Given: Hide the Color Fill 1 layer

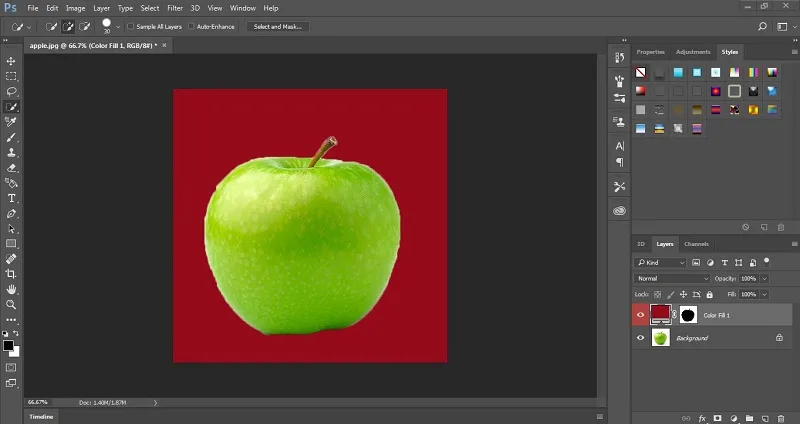Looking at the screenshot, I should pyautogui.click(x=640, y=315).
